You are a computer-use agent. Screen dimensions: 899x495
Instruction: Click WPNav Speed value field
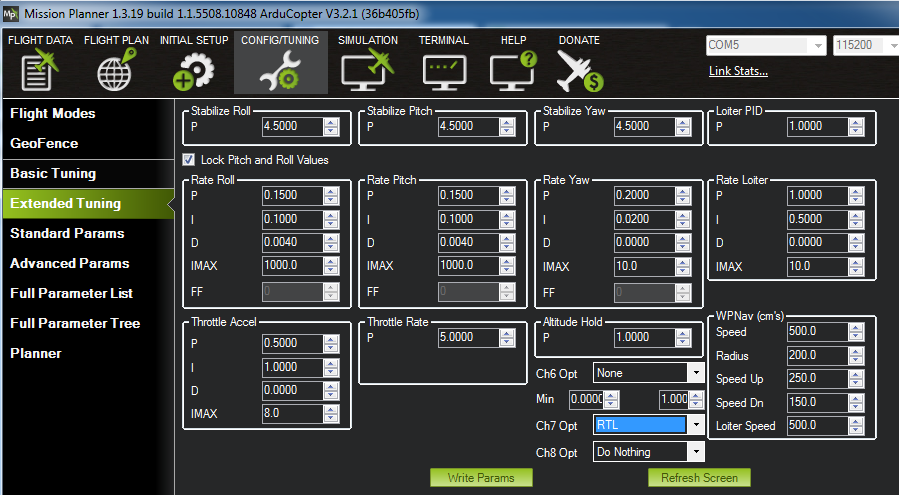click(x=818, y=332)
